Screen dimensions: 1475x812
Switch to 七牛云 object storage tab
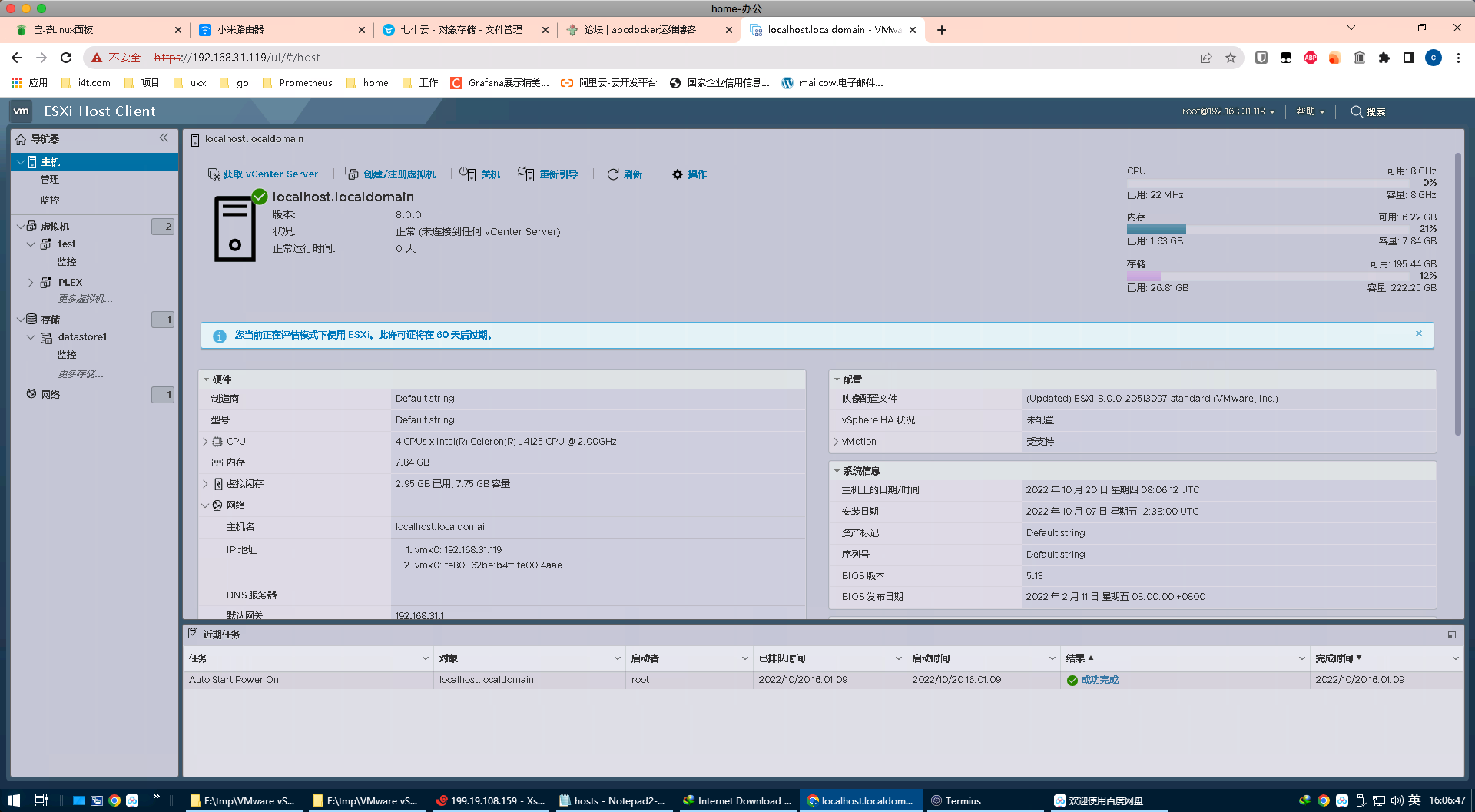coord(466,30)
